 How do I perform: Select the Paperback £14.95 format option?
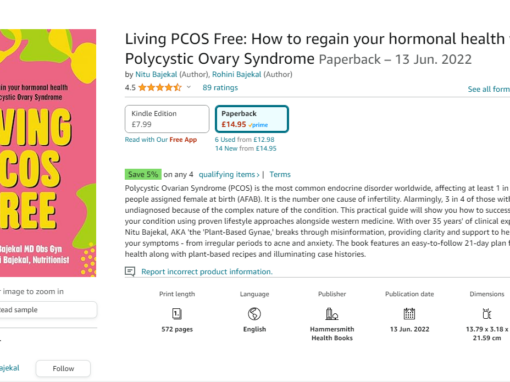point(252,119)
